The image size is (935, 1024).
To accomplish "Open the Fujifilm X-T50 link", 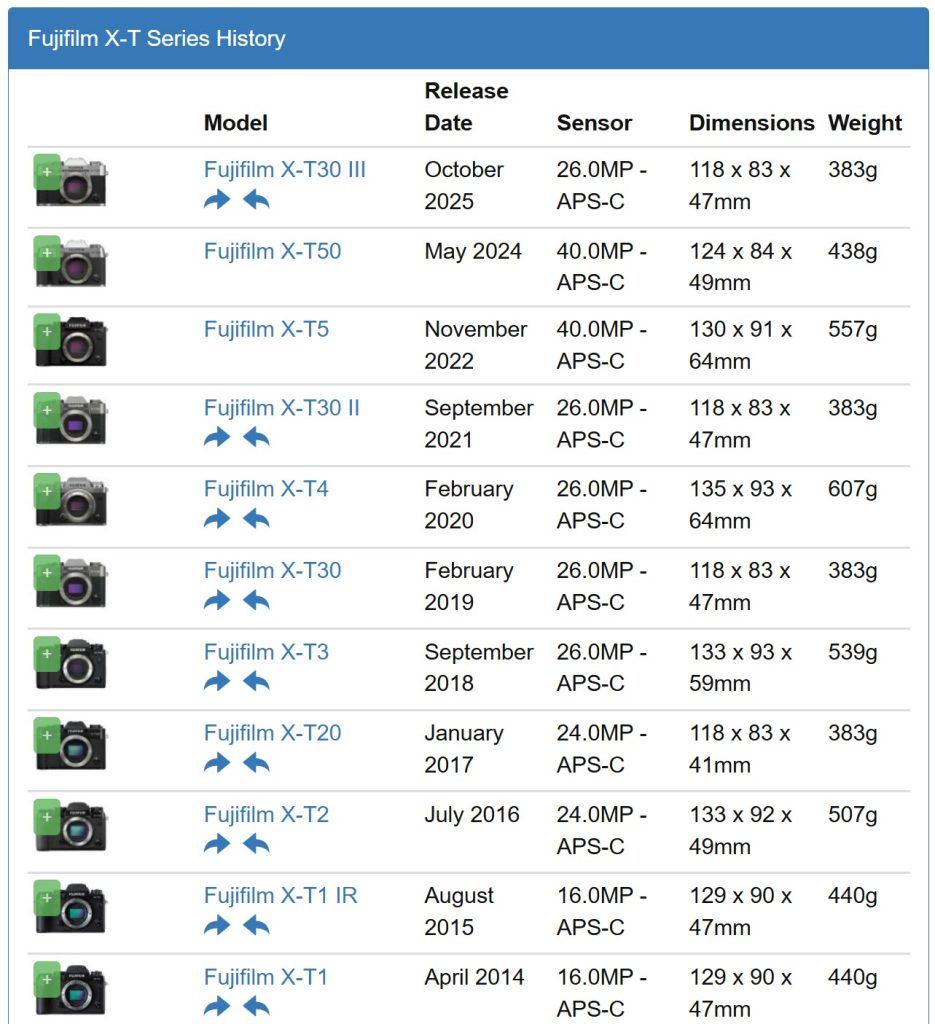I will pyautogui.click(x=272, y=251).
